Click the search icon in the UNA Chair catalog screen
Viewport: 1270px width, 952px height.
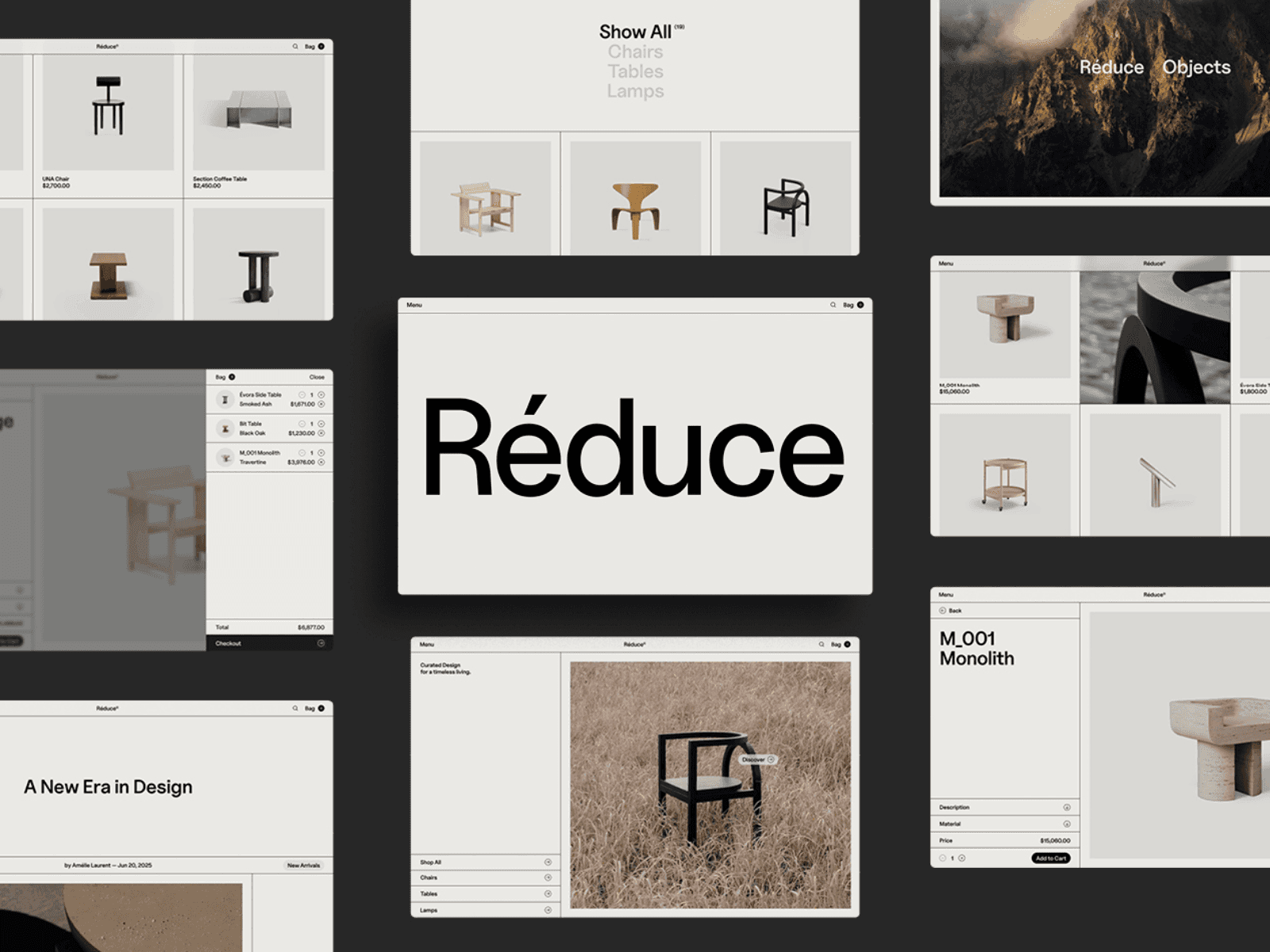[x=295, y=47]
